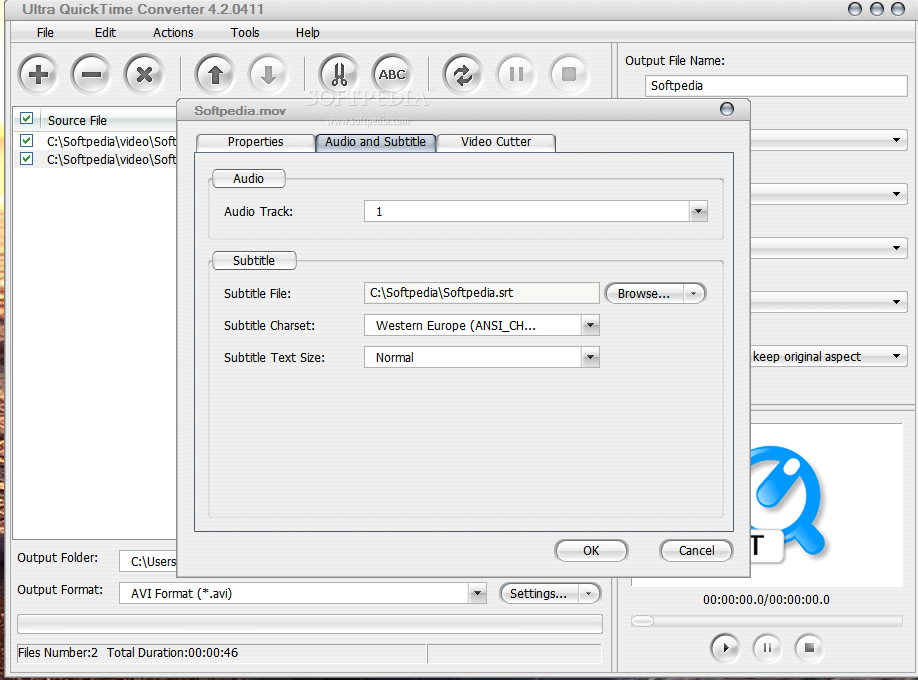The image size is (918, 680).
Task: Click the conversion progress bar
Action: (x=310, y=624)
